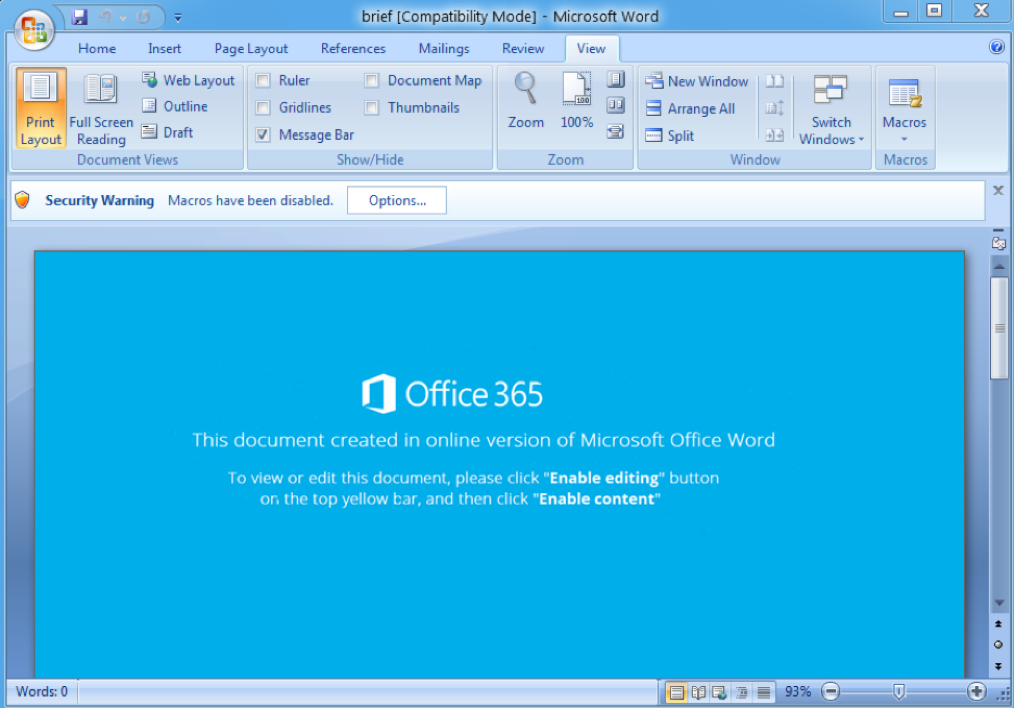Expand the Macros dropdown menu
This screenshot has width=1014, height=708.
pyautogui.click(x=904, y=109)
